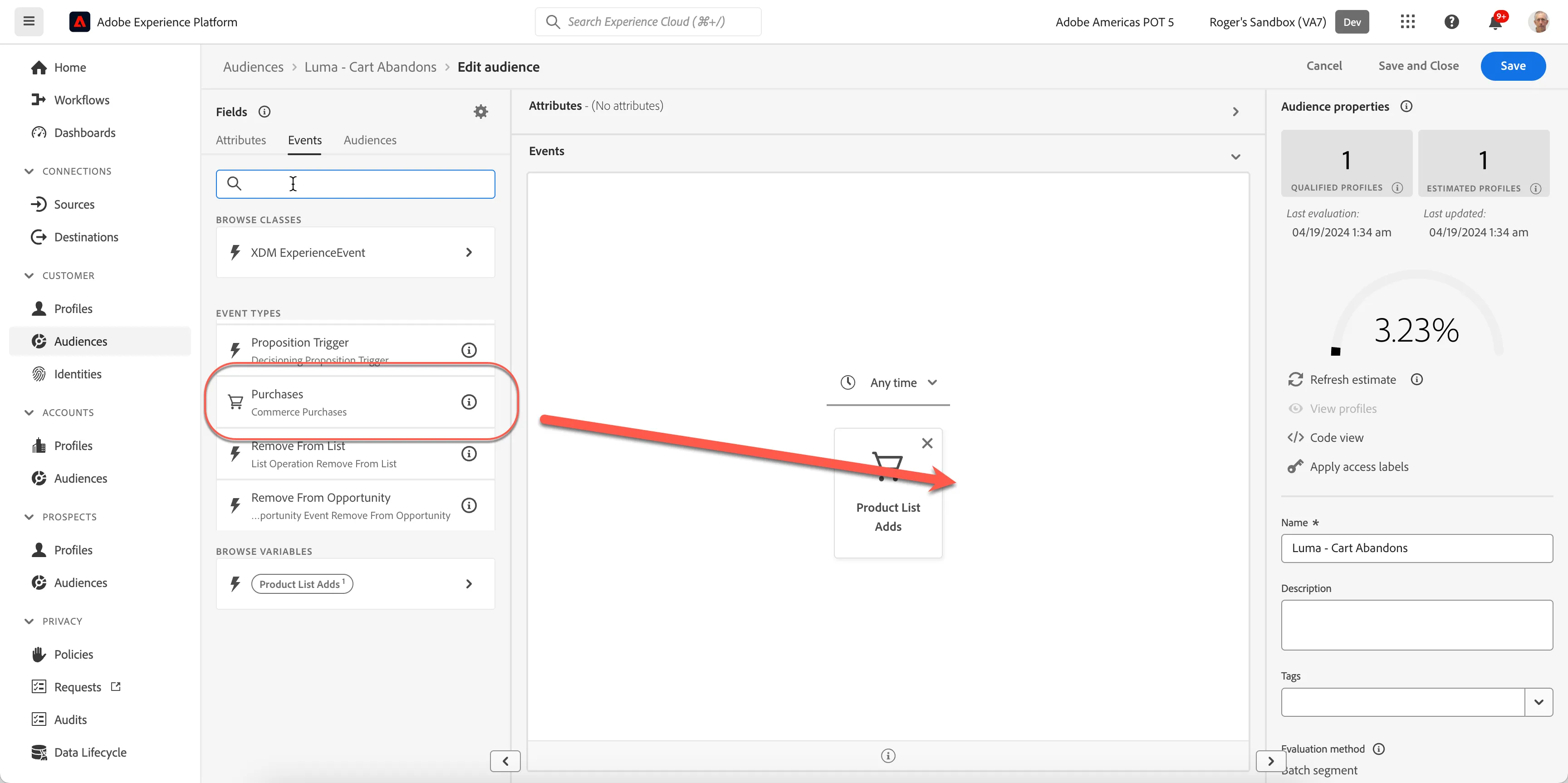Image resolution: width=1568 pixels, height=783 pixels.
Task: Open Code view
Action: [1326, 437]
